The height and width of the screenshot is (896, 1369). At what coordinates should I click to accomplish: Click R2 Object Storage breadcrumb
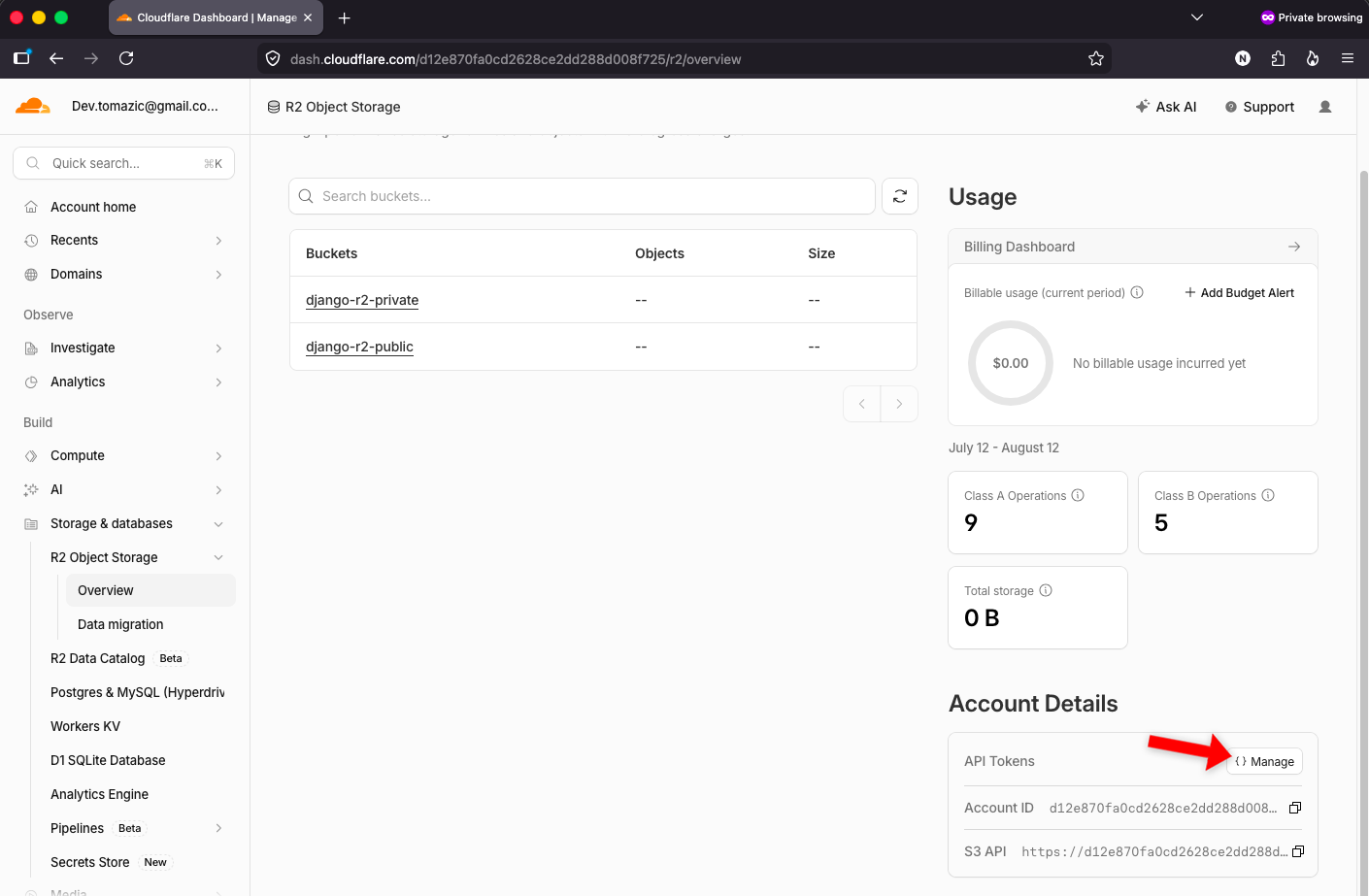click(334, 107)
